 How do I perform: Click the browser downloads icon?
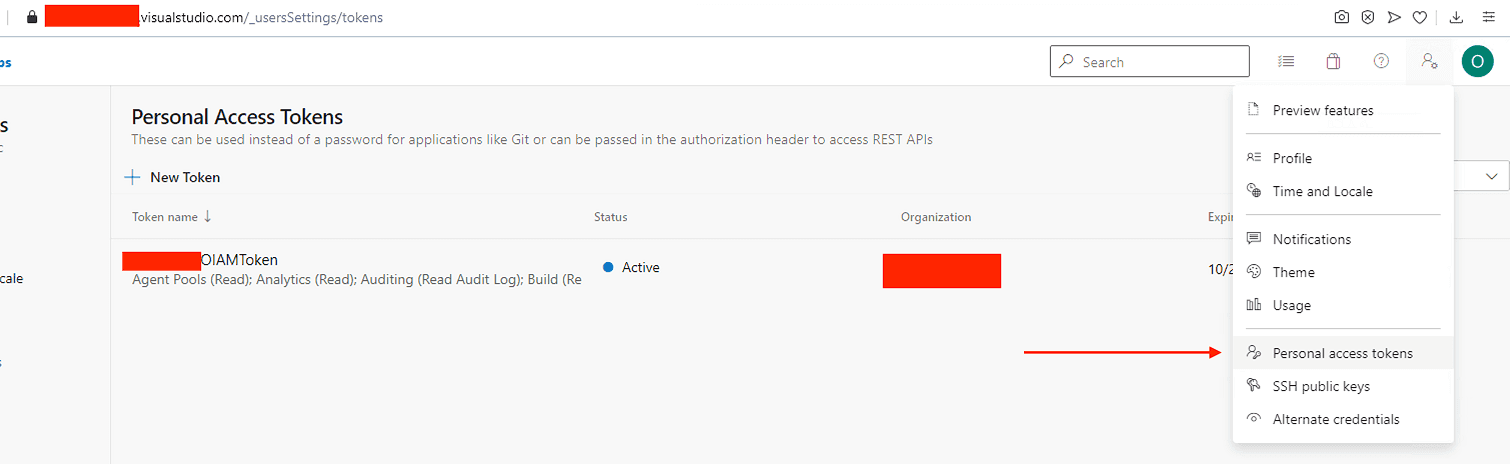coord(1456,17)
